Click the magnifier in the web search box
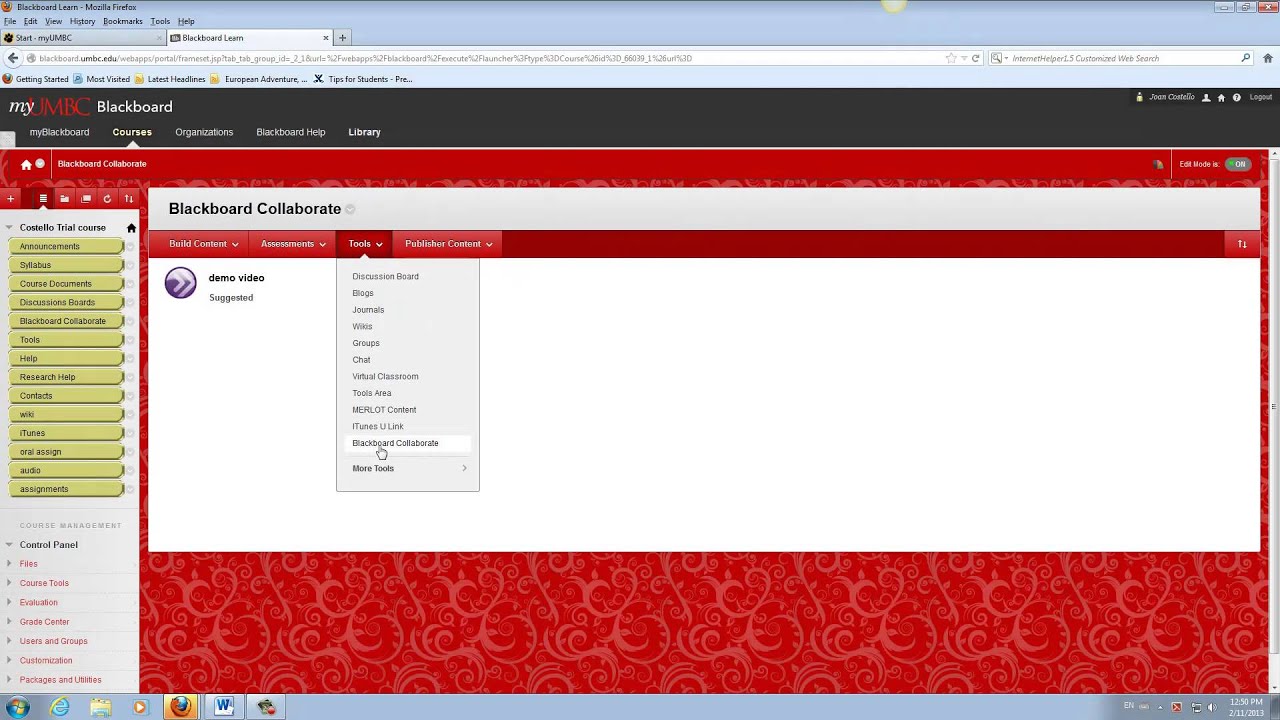Image resolution: width=1280 pixels, height=720 pixels. (x=1246, y=58)
